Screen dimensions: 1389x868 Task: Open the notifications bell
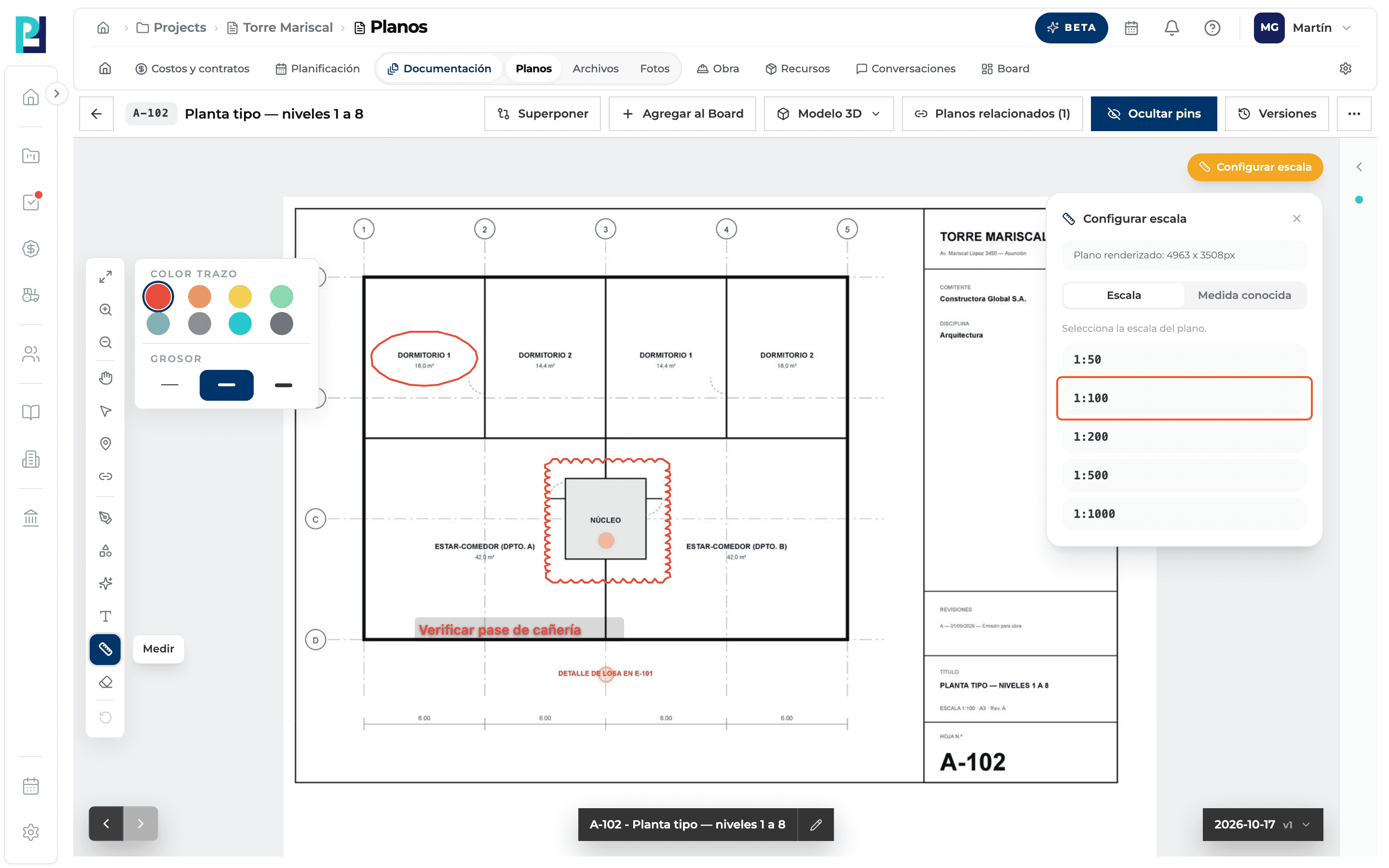(1171, 27)
